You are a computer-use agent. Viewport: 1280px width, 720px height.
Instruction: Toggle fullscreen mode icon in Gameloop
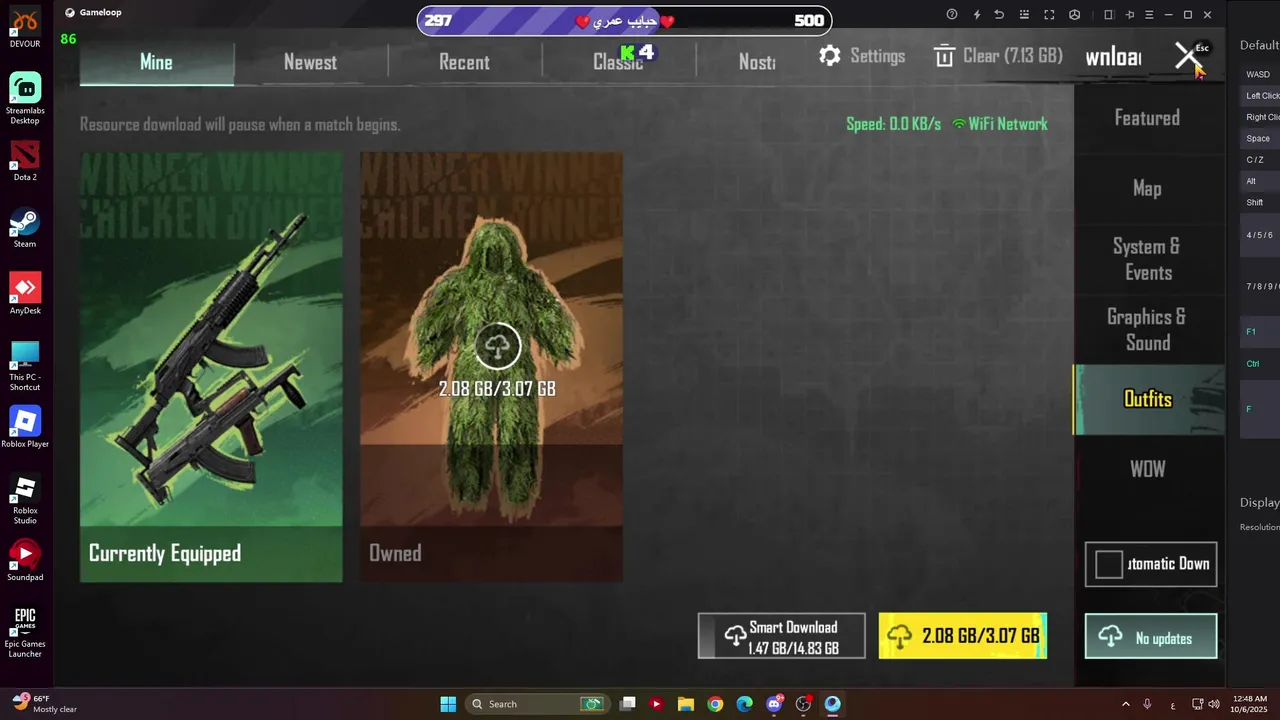coord(1049,15)
